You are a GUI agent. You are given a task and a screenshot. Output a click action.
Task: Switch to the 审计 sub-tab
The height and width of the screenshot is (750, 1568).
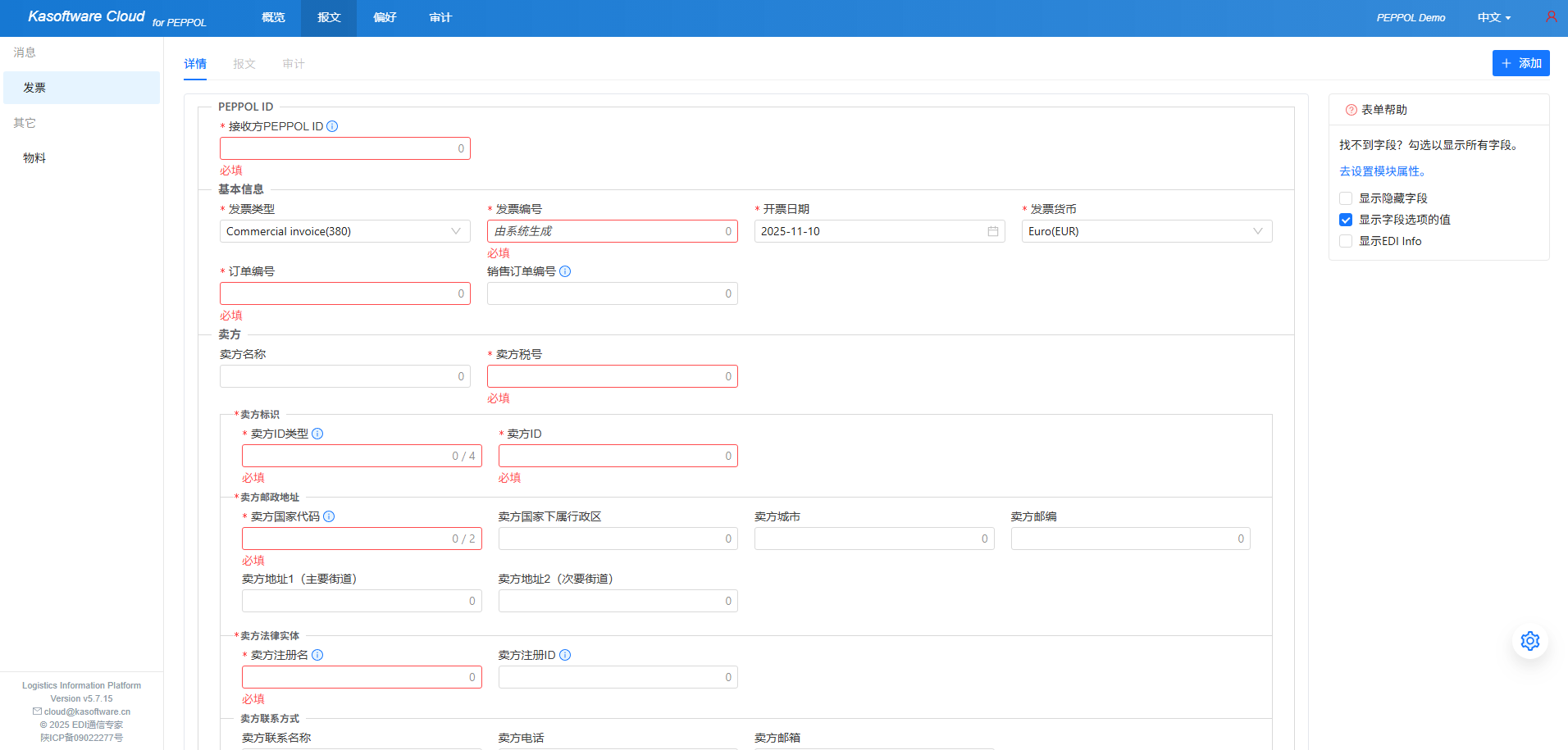pyautogui.click(x=294, y=64)
